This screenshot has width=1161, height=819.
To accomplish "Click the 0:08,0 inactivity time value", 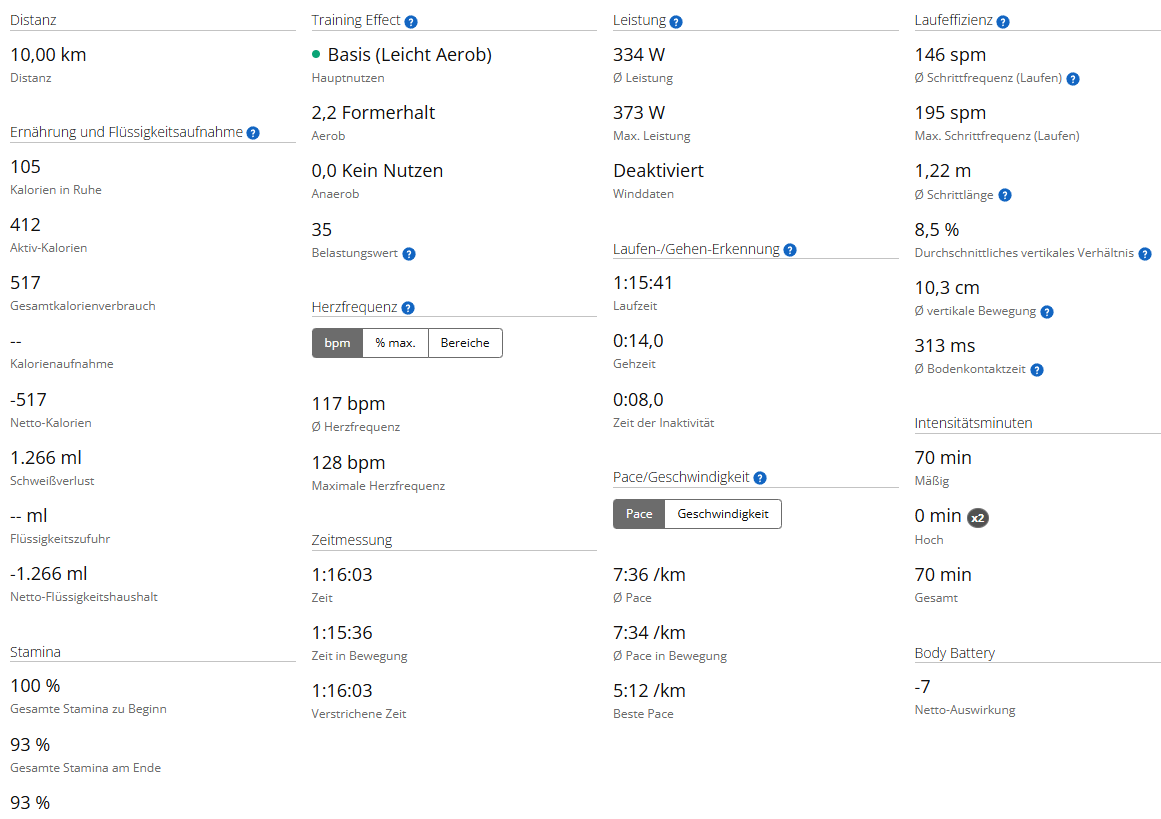I will click(x=638, y=400).
